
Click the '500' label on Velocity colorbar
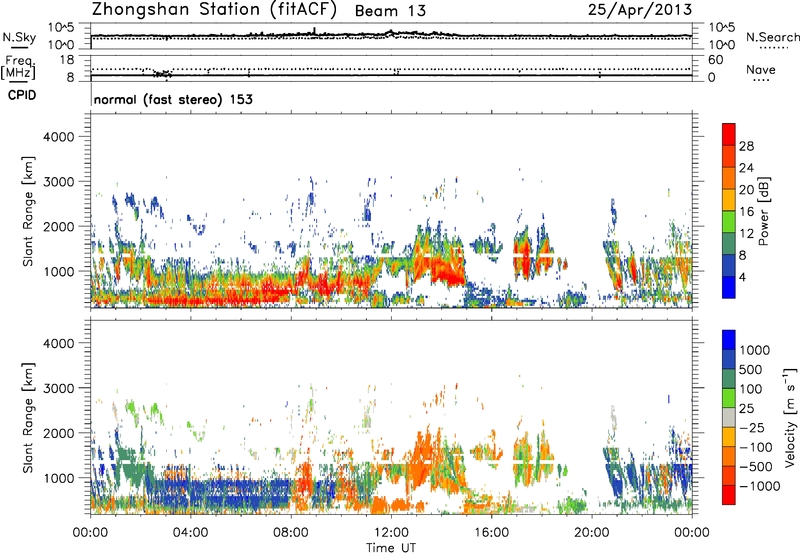coord(751,370)
